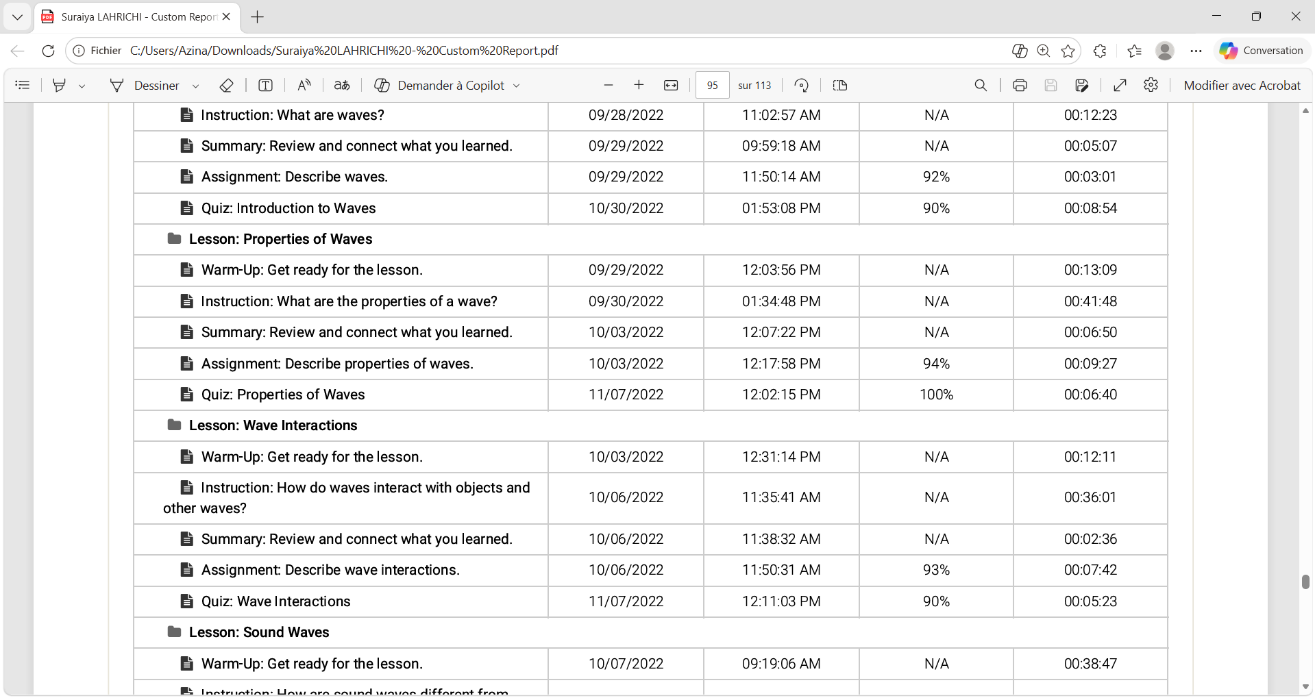Rotate the PDF page
The image size is (1315, 698).
click(801, 86)
